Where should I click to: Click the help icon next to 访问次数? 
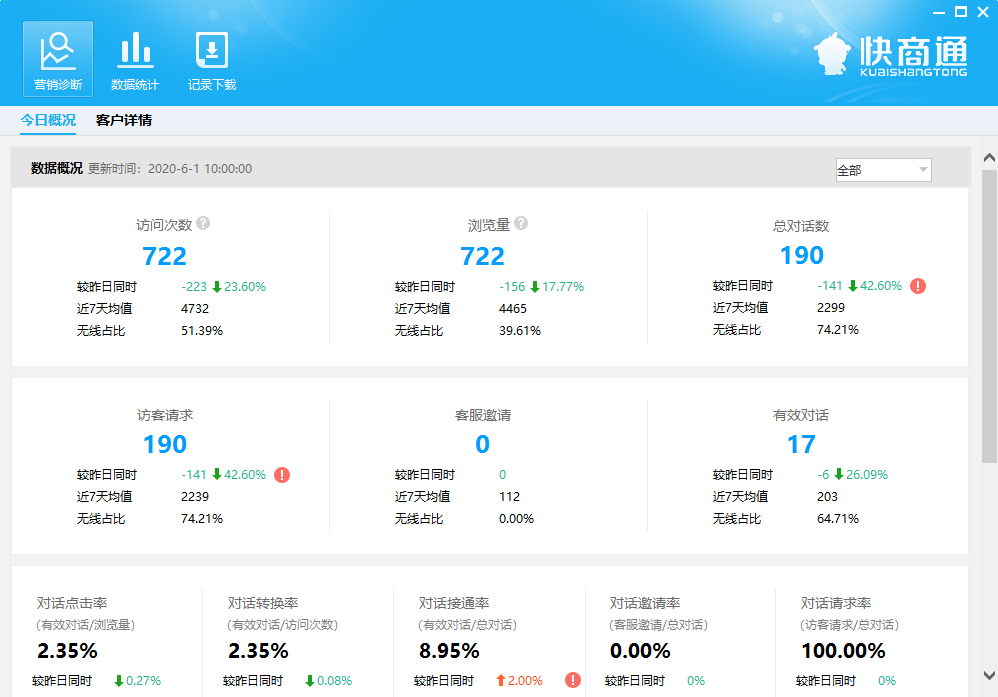[203, 224]
